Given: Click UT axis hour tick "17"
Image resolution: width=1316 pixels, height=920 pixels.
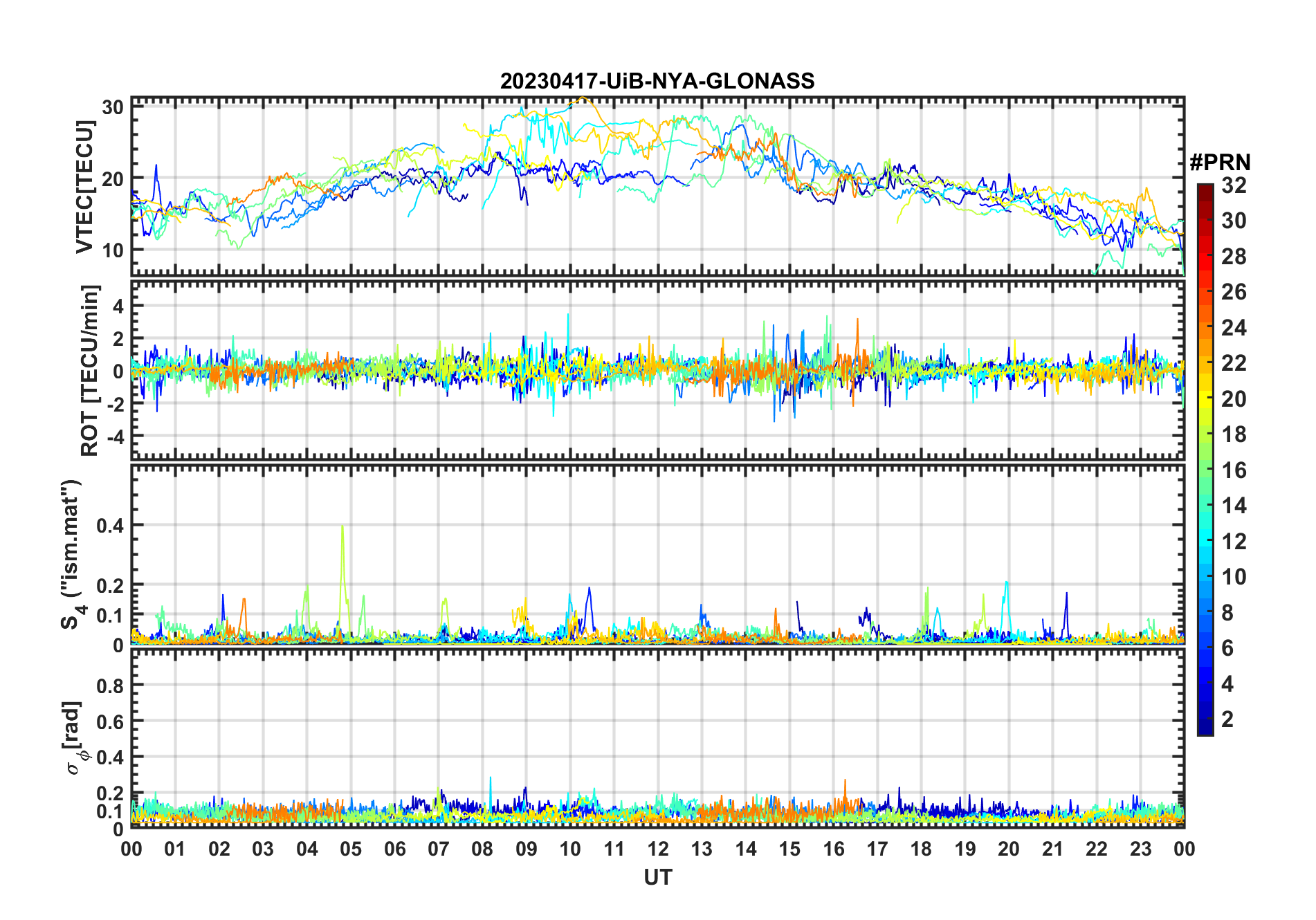Looking at the screenshot, I should tap(877, 849).
